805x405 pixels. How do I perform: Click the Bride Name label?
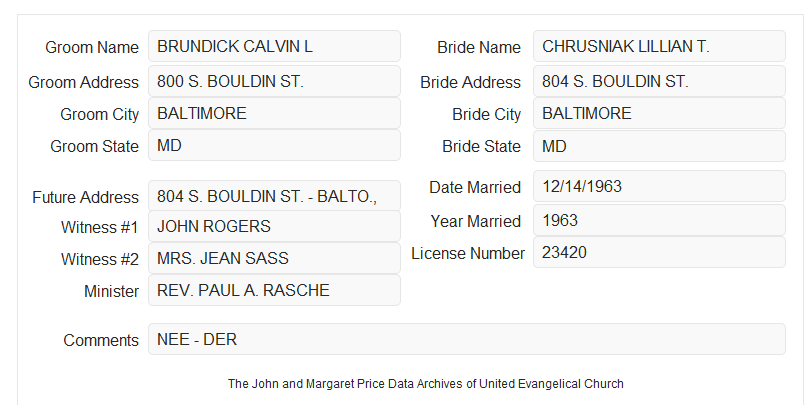(x=479, y=47)
